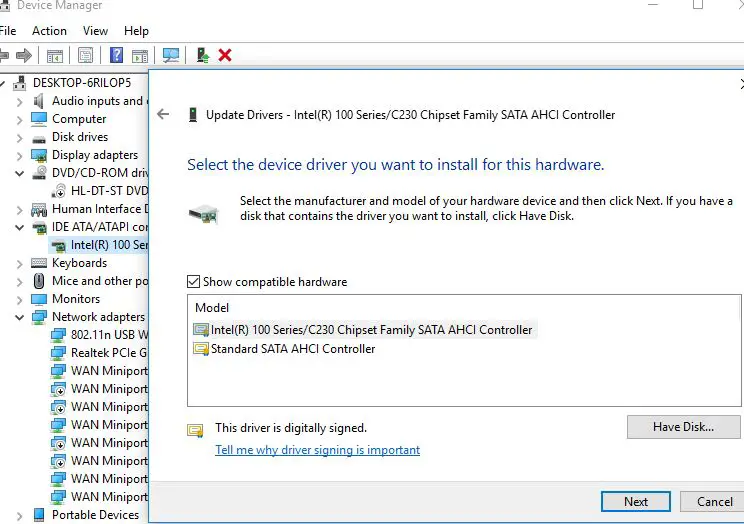Collapse the IDE ATA/ATAPI controllers category
Viewport: 744px width, 524px height.
[19, 227]
